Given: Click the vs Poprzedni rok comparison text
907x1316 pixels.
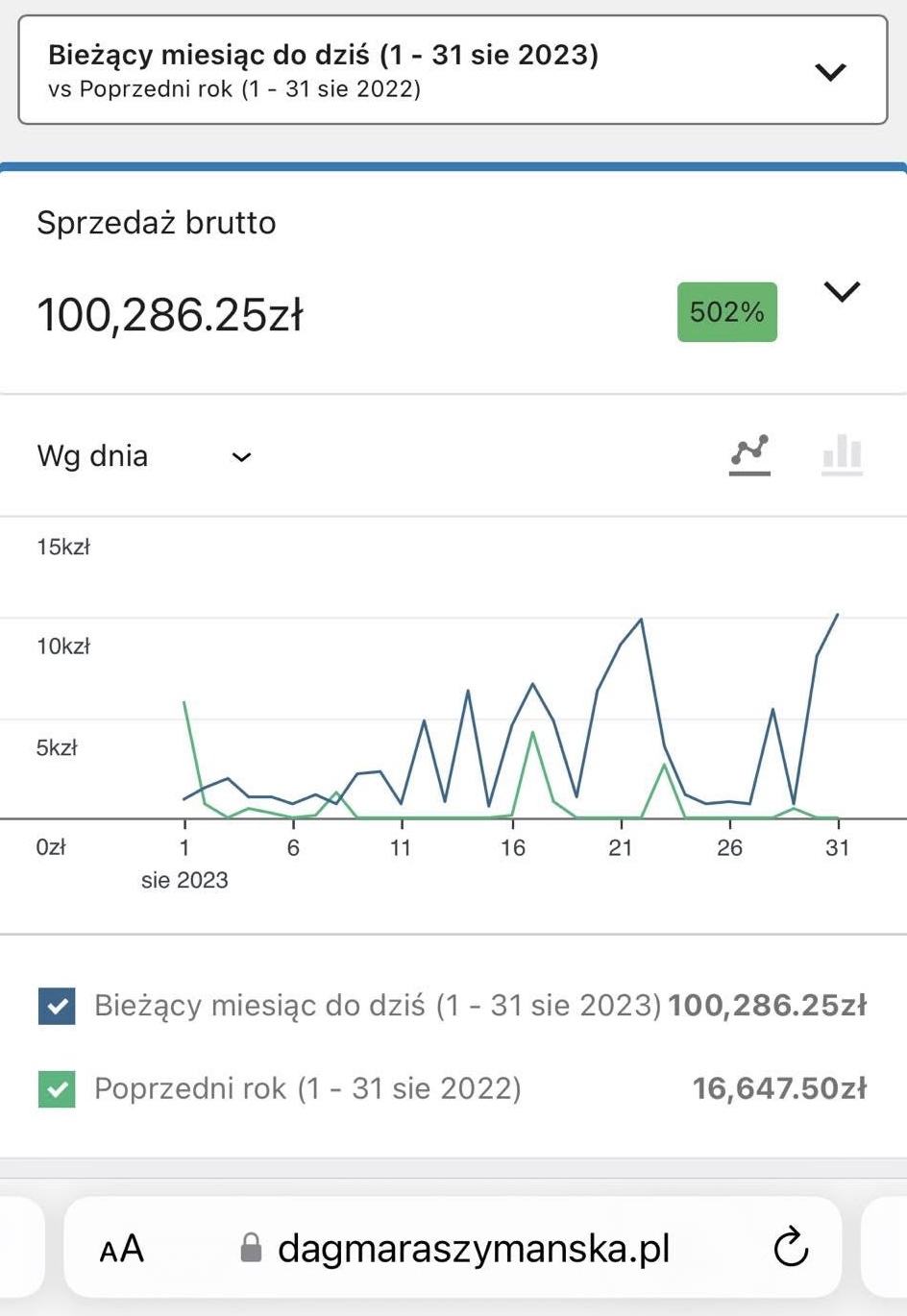Looking at the screenshot, I should tap(234, 89).
